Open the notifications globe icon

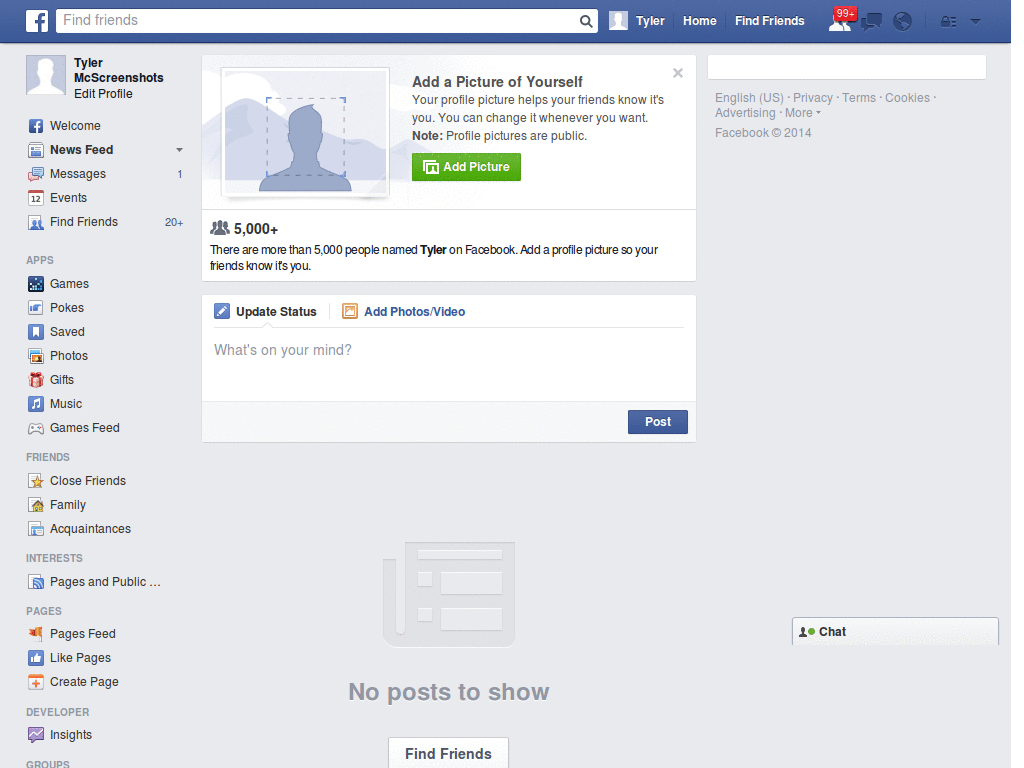coord(902,22)
